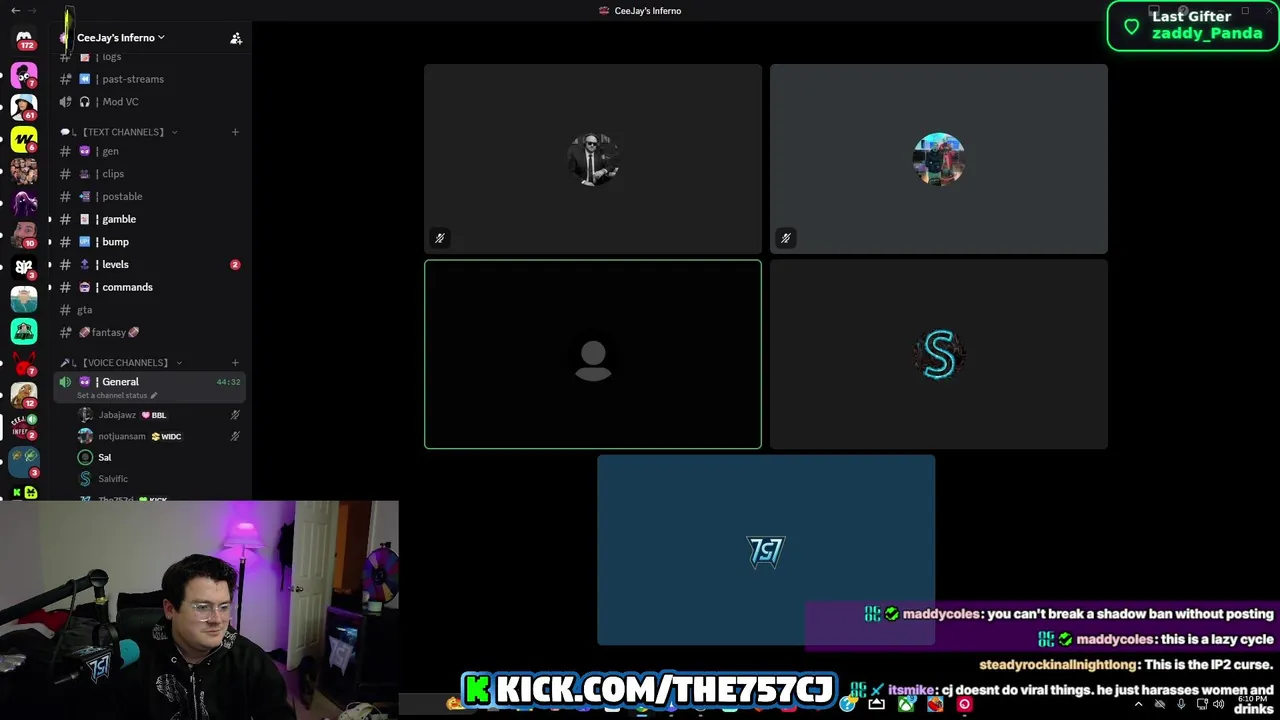1280x720 pixels.
Task: Show hidden system tray icons
Action: tap(1138, 704)
